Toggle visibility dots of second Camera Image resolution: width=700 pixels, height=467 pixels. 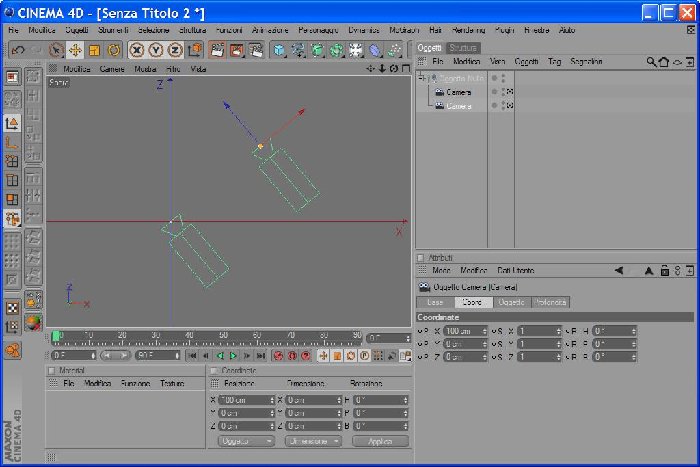pyautogui.click(x=504, y=106)
